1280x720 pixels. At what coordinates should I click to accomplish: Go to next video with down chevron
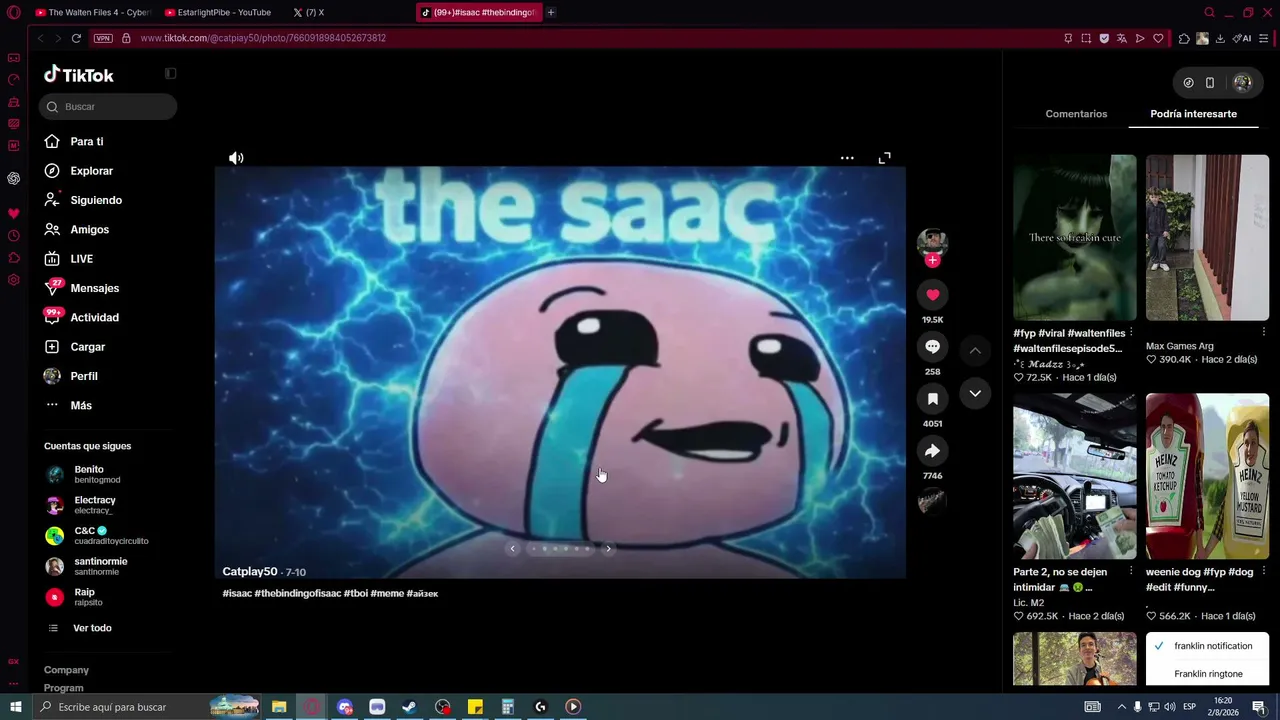(x=975, y=394)
